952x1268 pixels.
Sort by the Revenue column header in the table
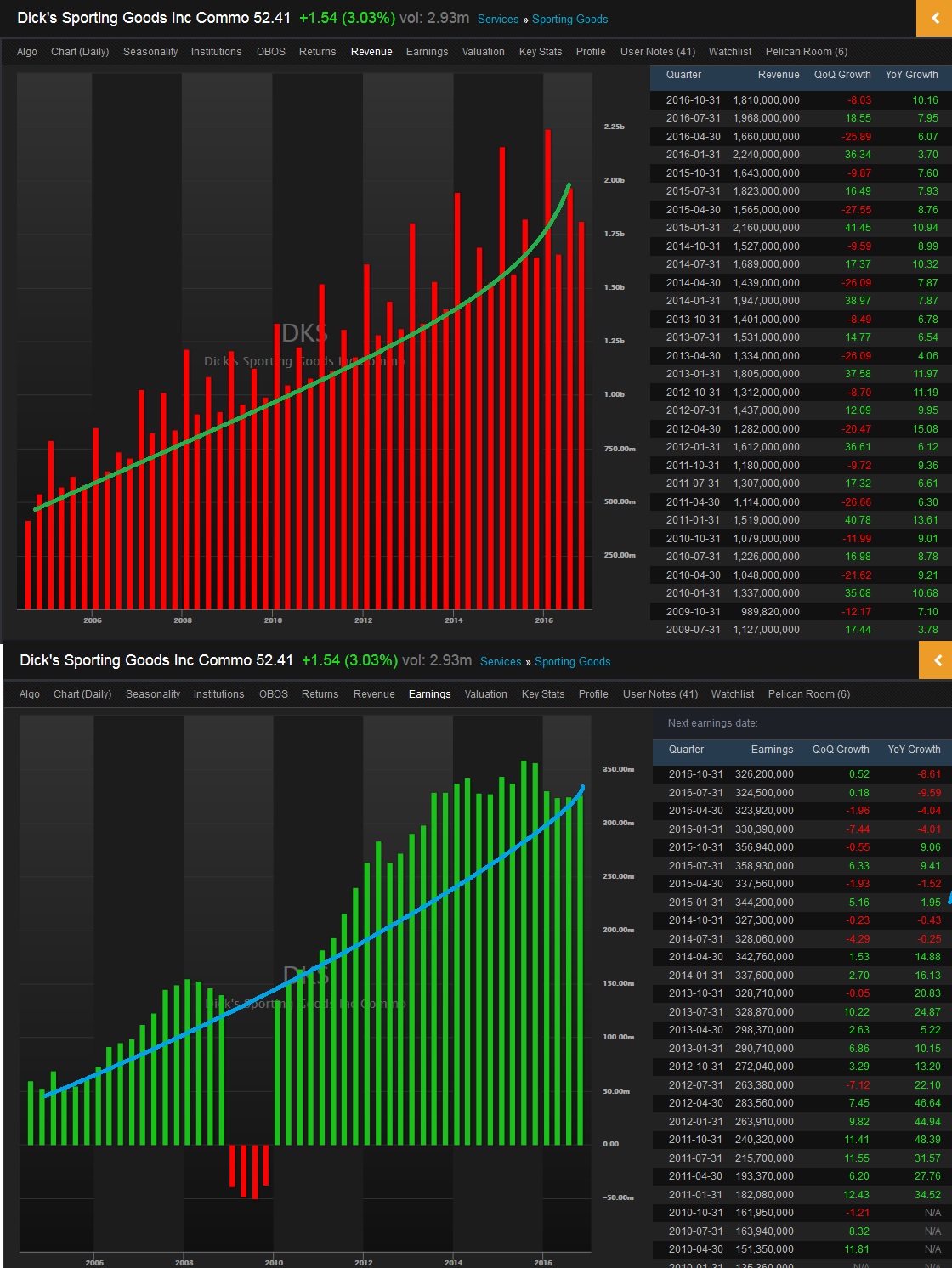779,75
